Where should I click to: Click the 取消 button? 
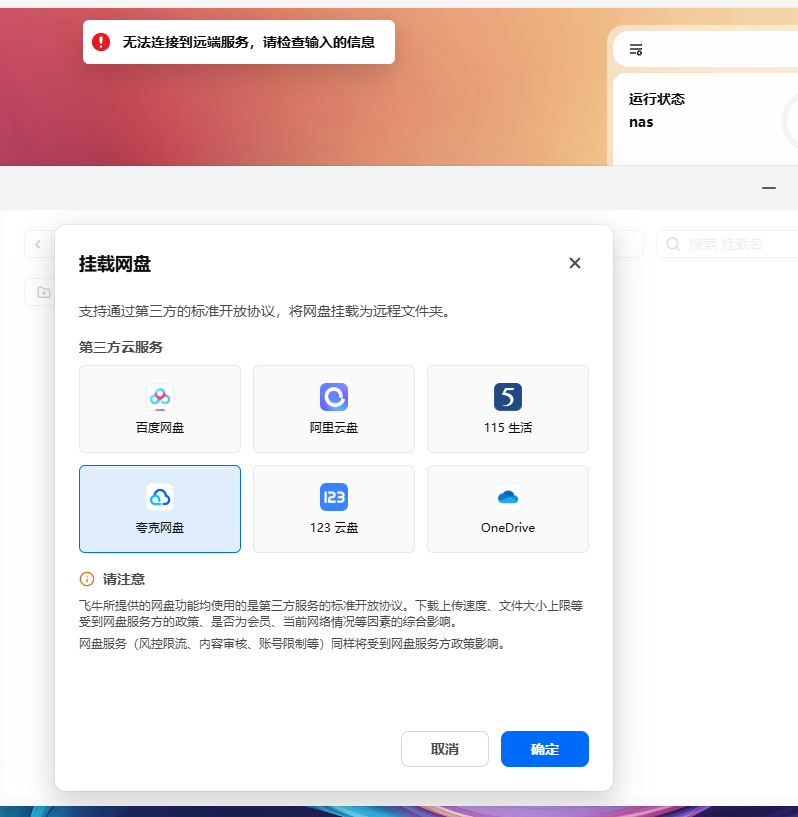[x=445, y=749]
